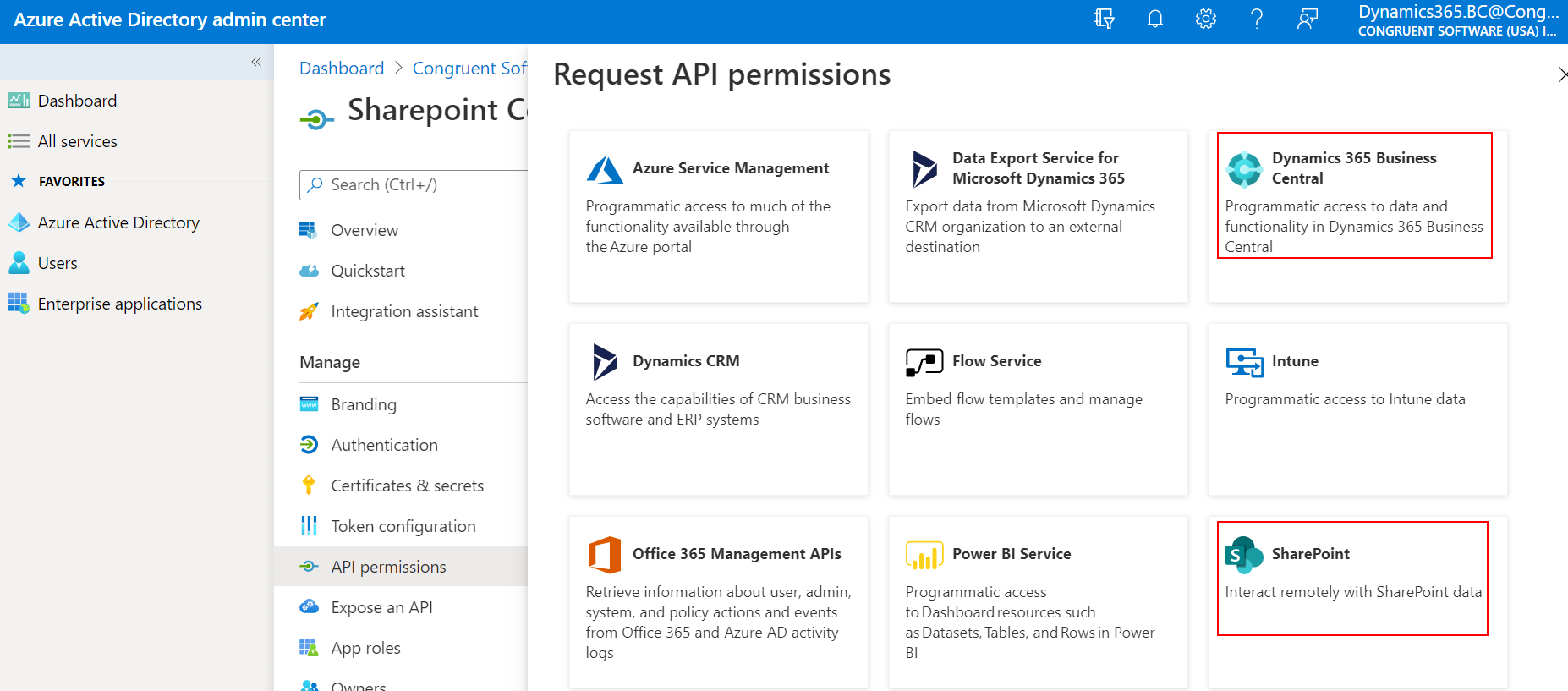Select the SharePoint API card
This screenshot has height=691, width=1568.
click(1358, 602)
